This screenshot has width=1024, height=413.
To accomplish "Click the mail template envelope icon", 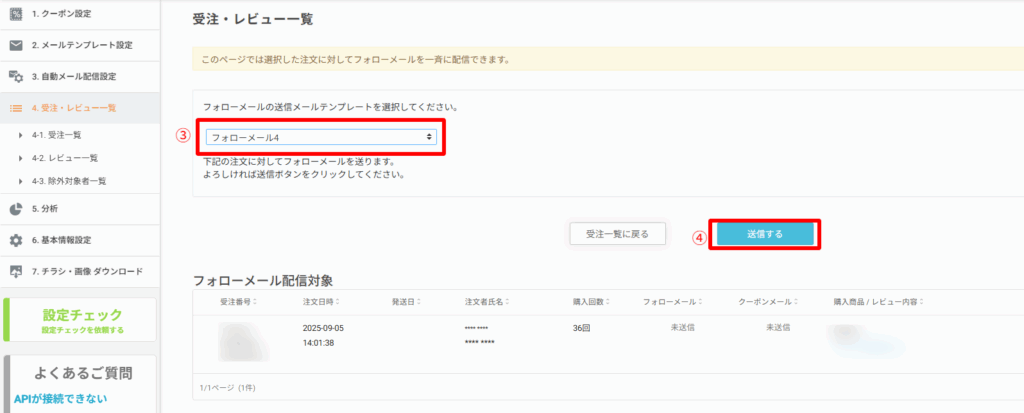I will pyautogui.click(x=16, y=45).
